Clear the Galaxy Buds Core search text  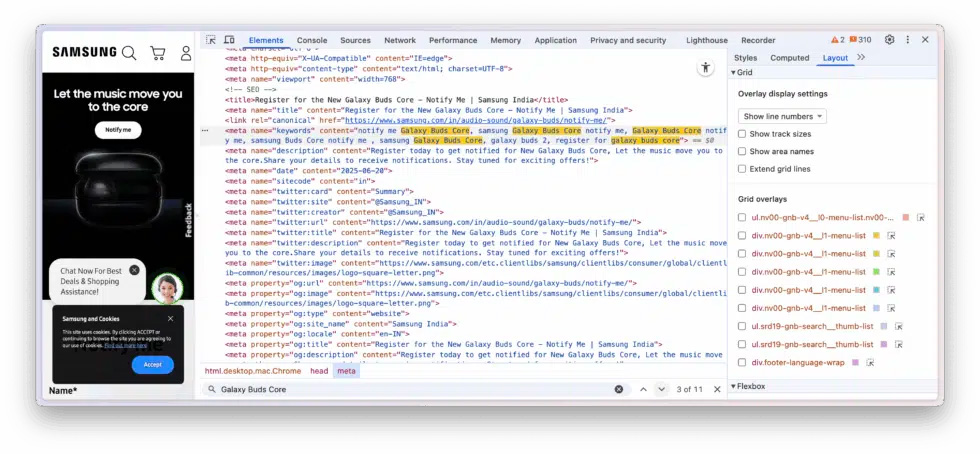click(619, 389)
